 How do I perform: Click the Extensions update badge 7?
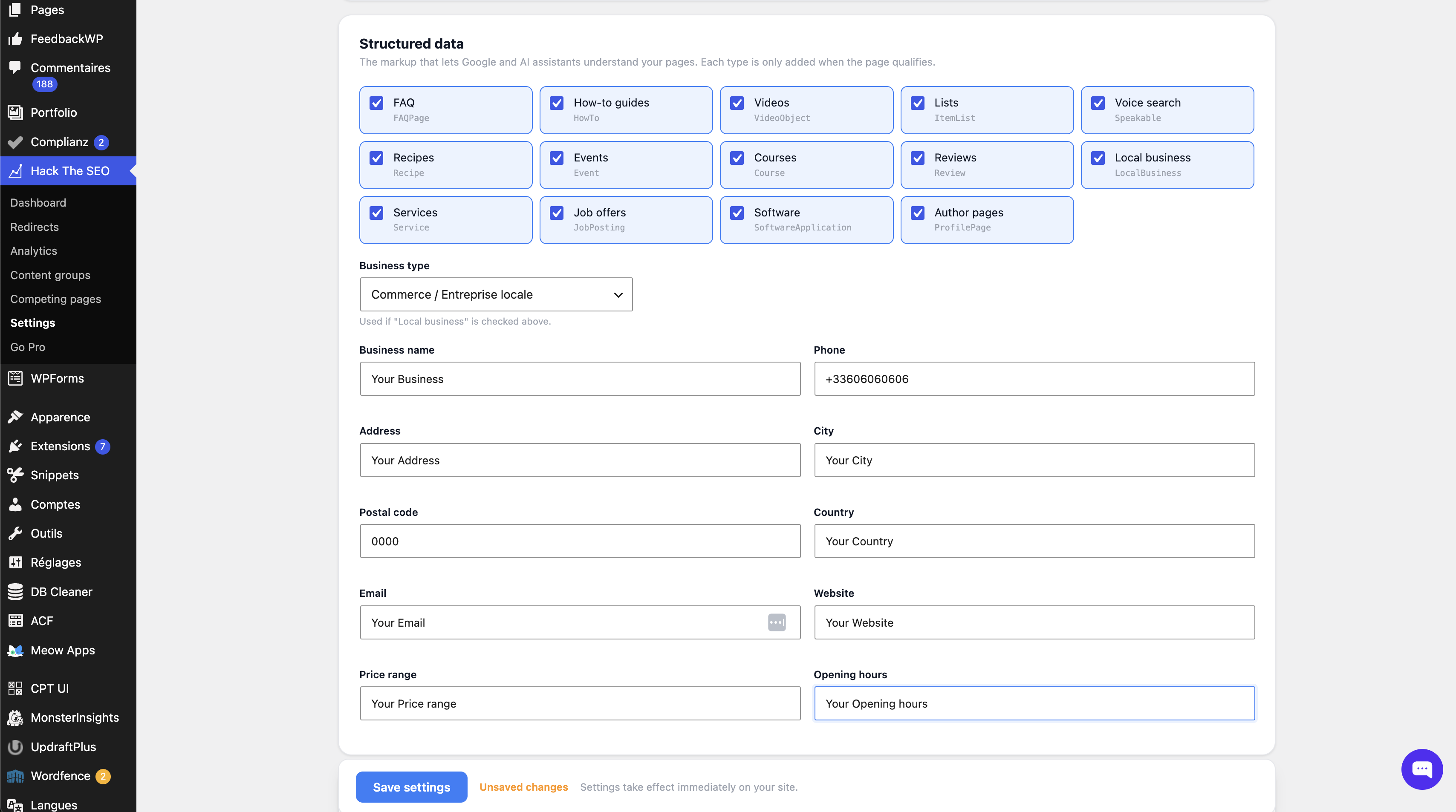[x=102, y=446]
